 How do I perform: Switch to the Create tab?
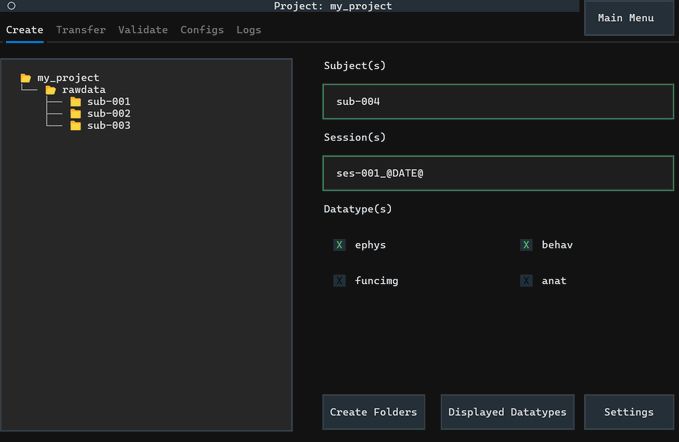(25, 30)
